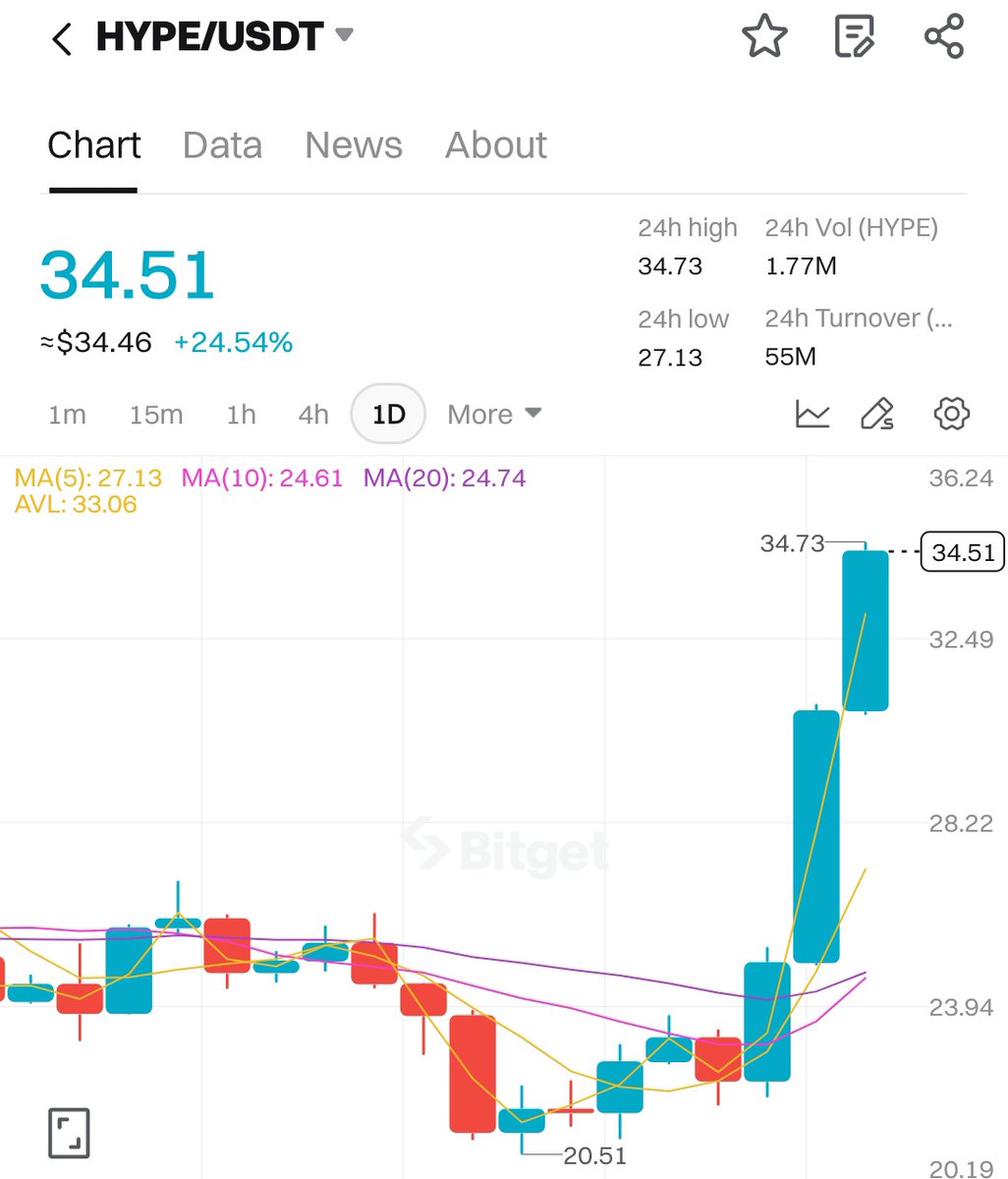Click the large 34.51 price
This screenshot has height=1179, width=1008.
pyautogui.click(x=127, y=274)
